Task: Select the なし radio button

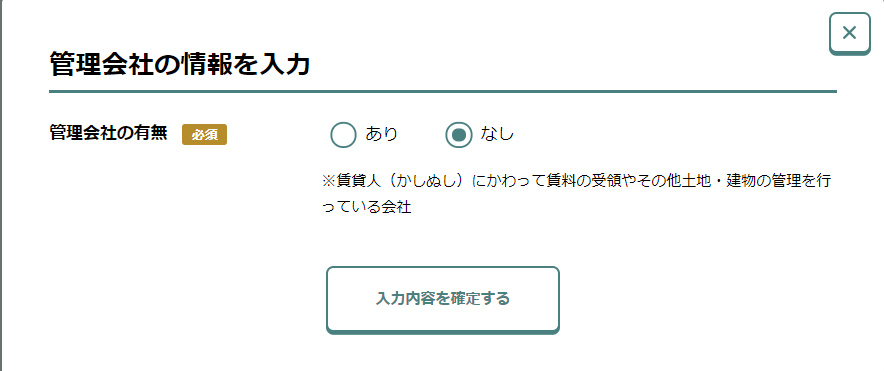Action: coord(458,135)
